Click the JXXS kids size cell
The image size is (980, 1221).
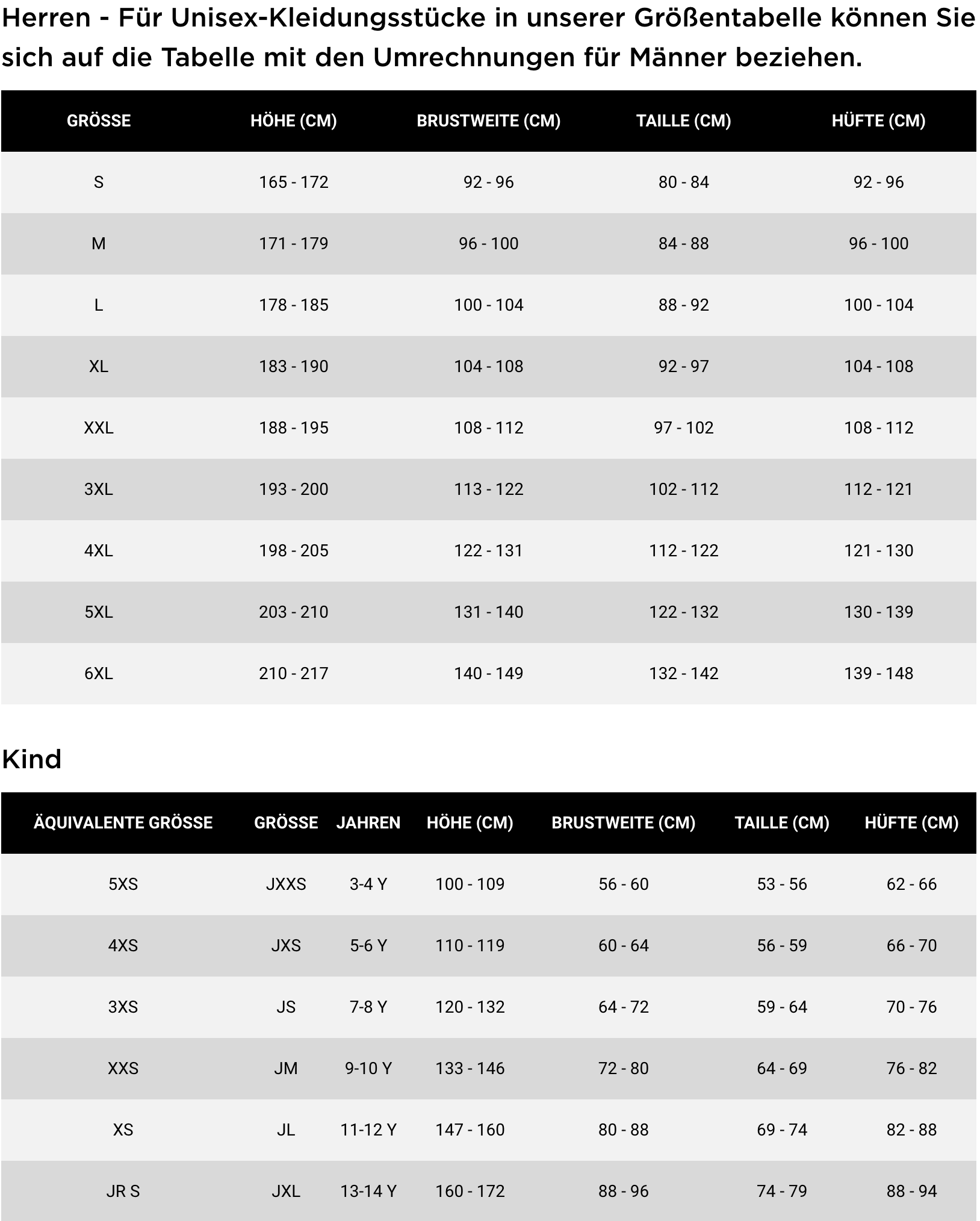pyautogui.click(x=286, y=884)
